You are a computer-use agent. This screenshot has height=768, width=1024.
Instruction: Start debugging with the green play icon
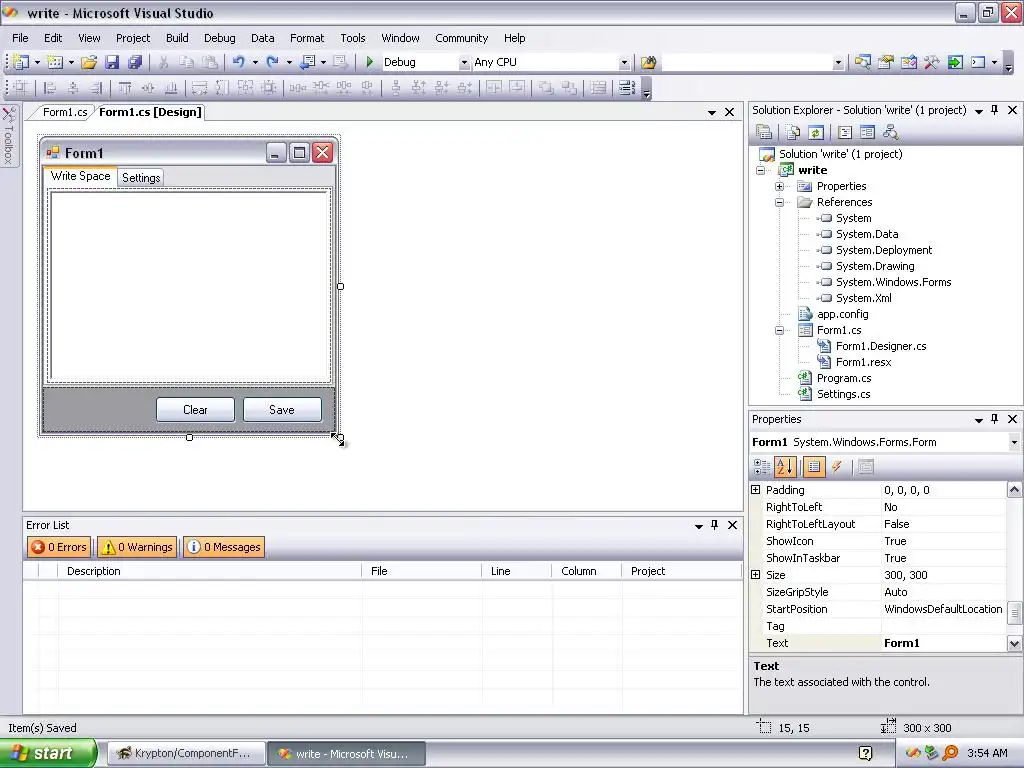[370, 62]
